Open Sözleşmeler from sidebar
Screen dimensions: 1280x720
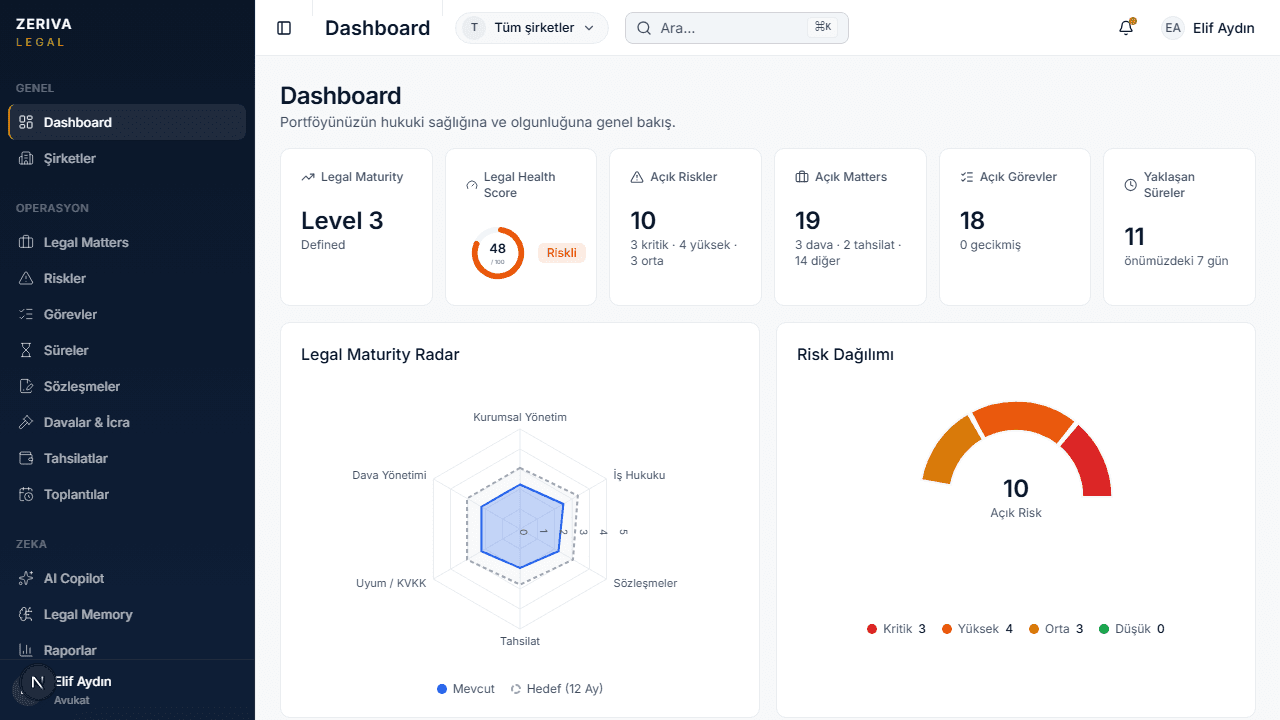[x=127, y=386]
